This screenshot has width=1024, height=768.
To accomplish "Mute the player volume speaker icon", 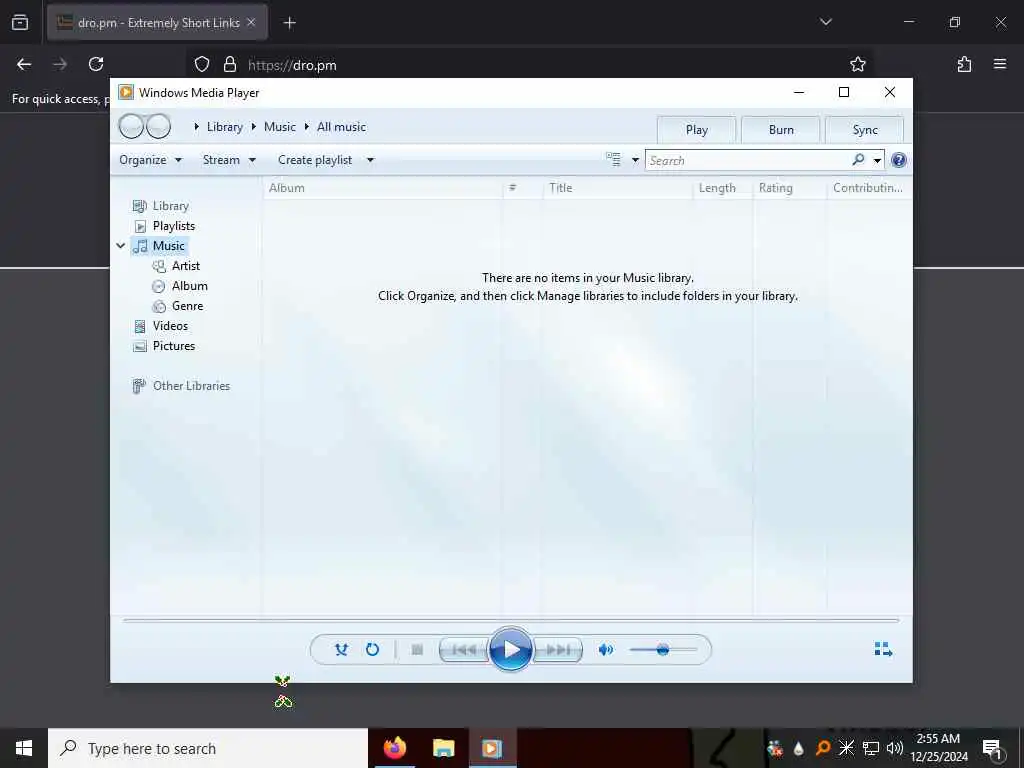I will pyautogui.click(x=606, y=649).
